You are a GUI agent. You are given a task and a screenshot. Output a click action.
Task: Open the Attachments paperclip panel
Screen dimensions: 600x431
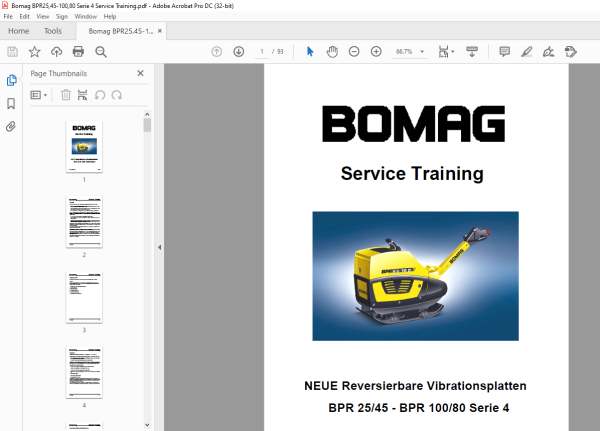11,126
